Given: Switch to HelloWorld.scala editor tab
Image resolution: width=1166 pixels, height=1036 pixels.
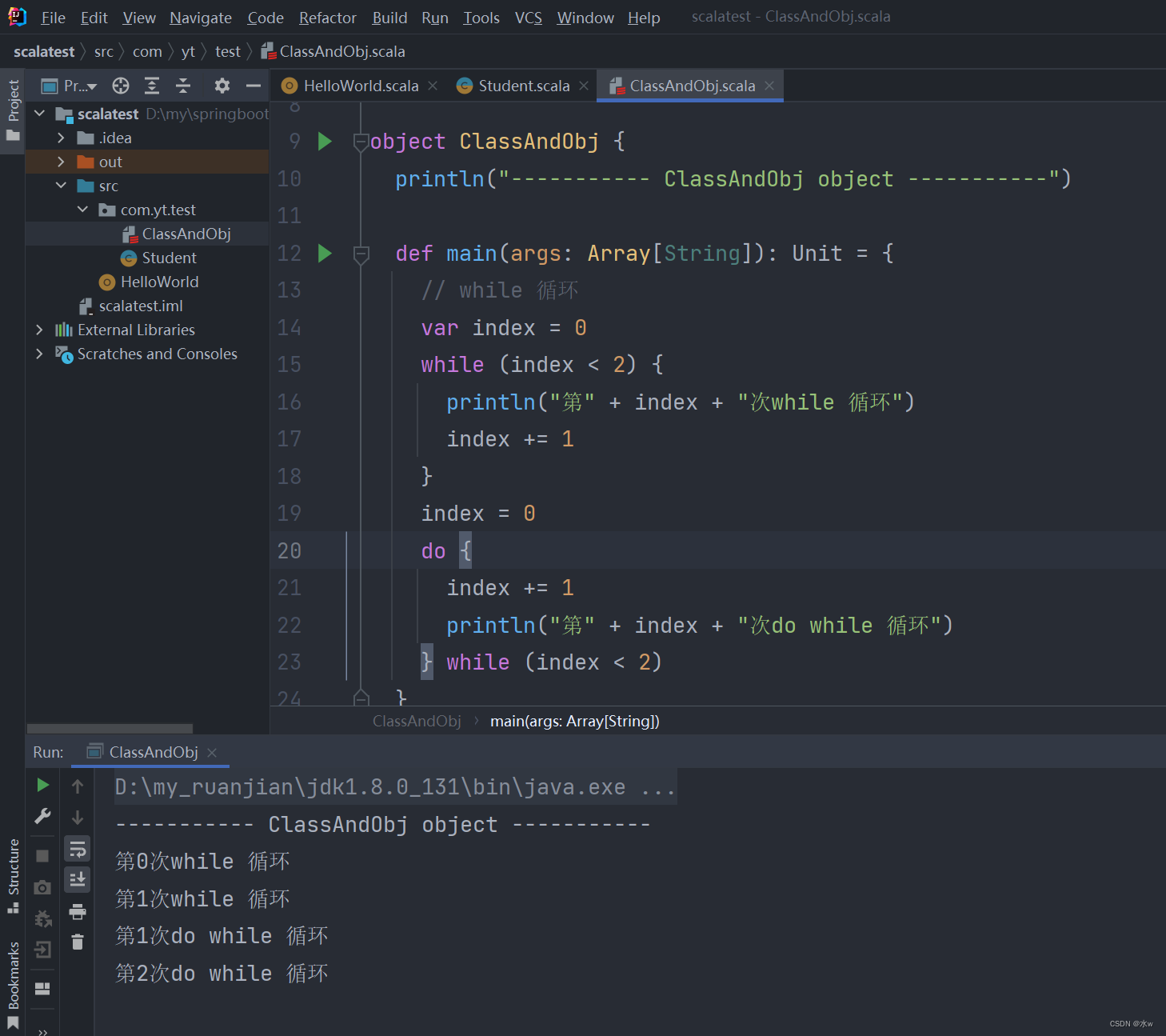Looking at the screenshot, I should point(360,86).
